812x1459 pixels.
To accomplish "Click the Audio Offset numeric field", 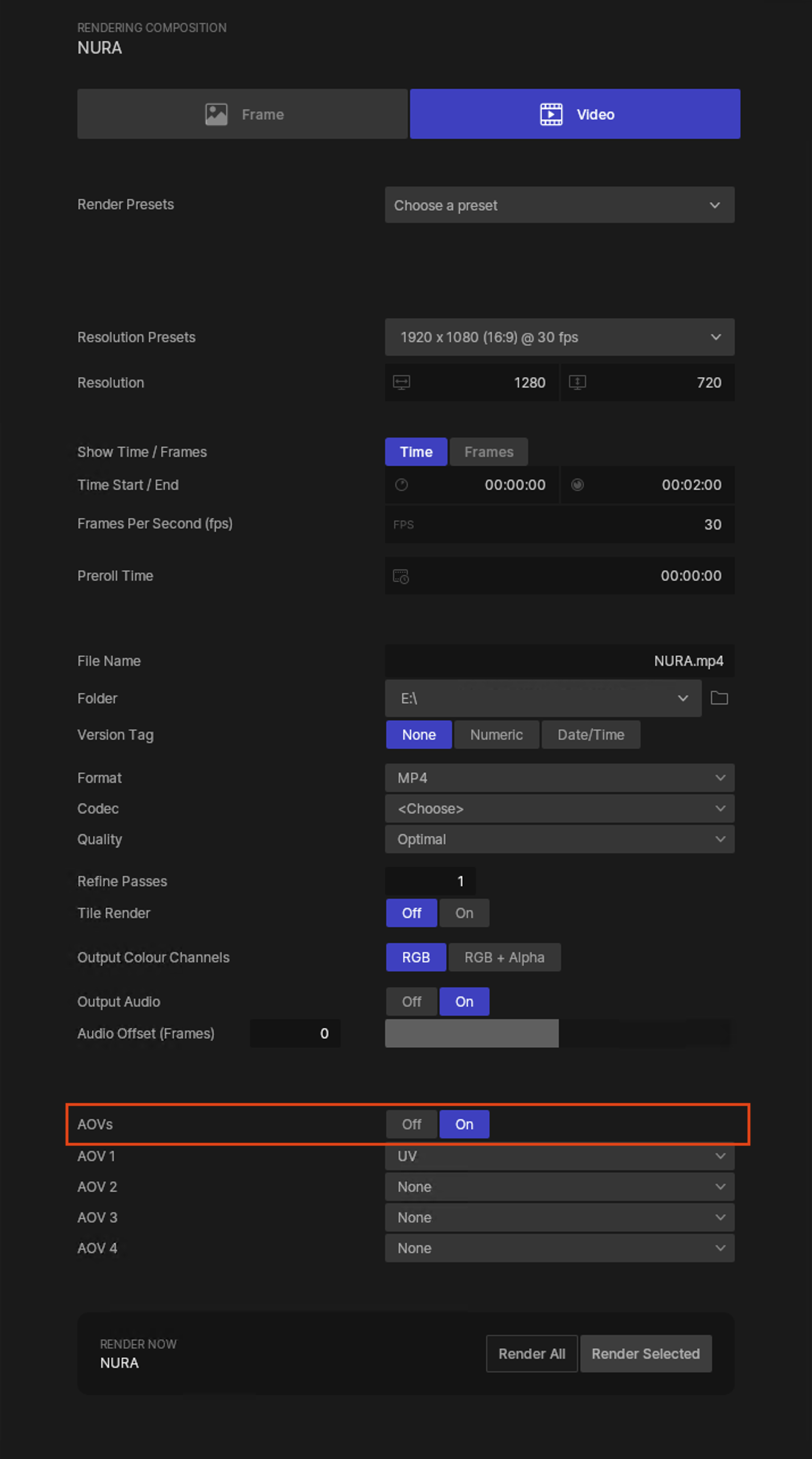I will click(x=295, y=1033).
